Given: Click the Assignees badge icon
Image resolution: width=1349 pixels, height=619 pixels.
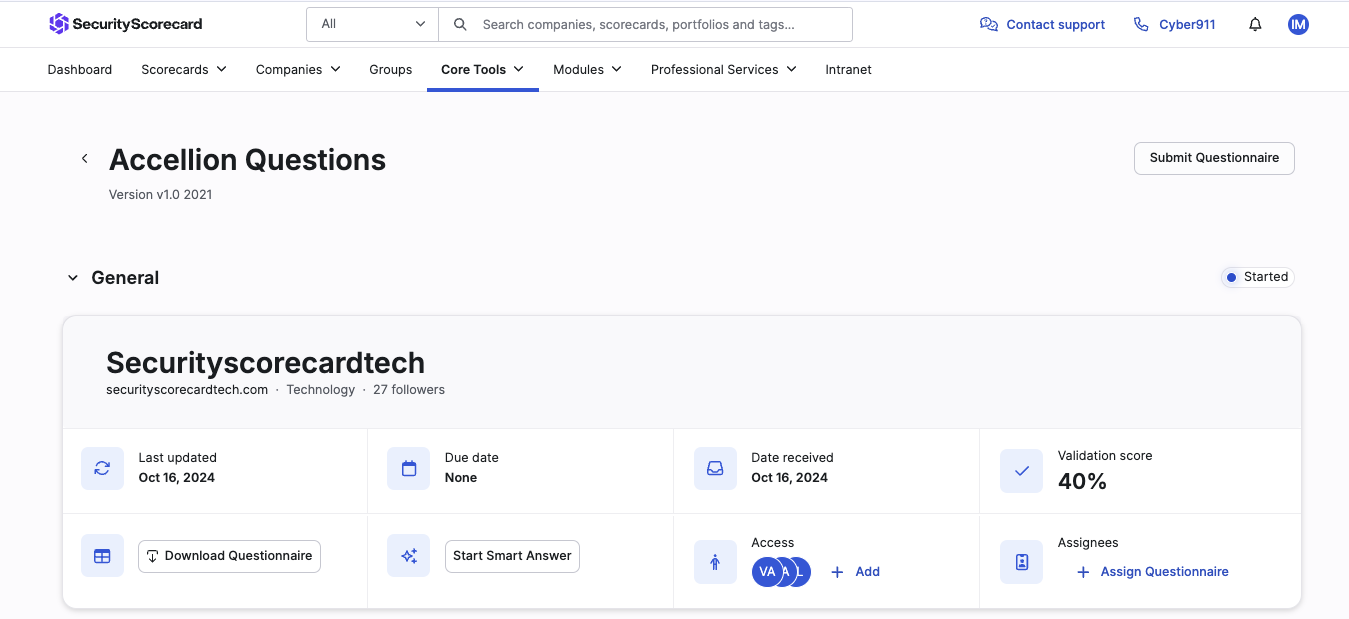Looking at the screenshot, I should 1021,563.
